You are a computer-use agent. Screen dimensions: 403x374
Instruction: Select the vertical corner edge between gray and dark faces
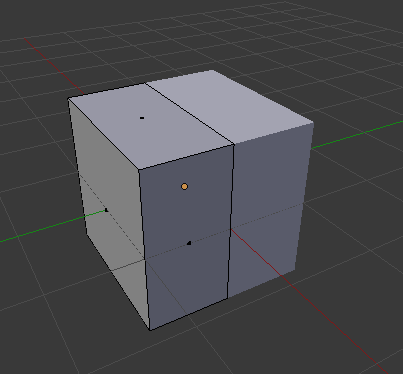[144, 250]
